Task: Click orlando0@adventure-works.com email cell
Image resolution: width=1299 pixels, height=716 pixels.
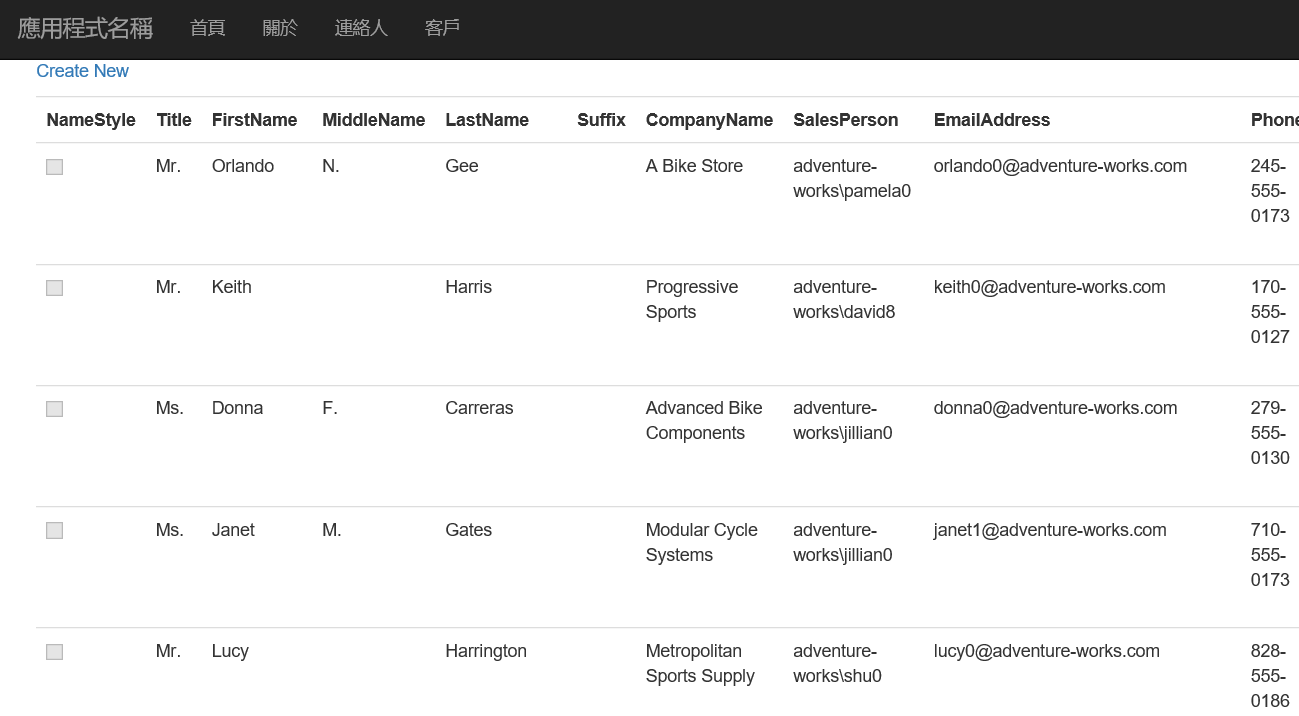Action: point(1060,166)
